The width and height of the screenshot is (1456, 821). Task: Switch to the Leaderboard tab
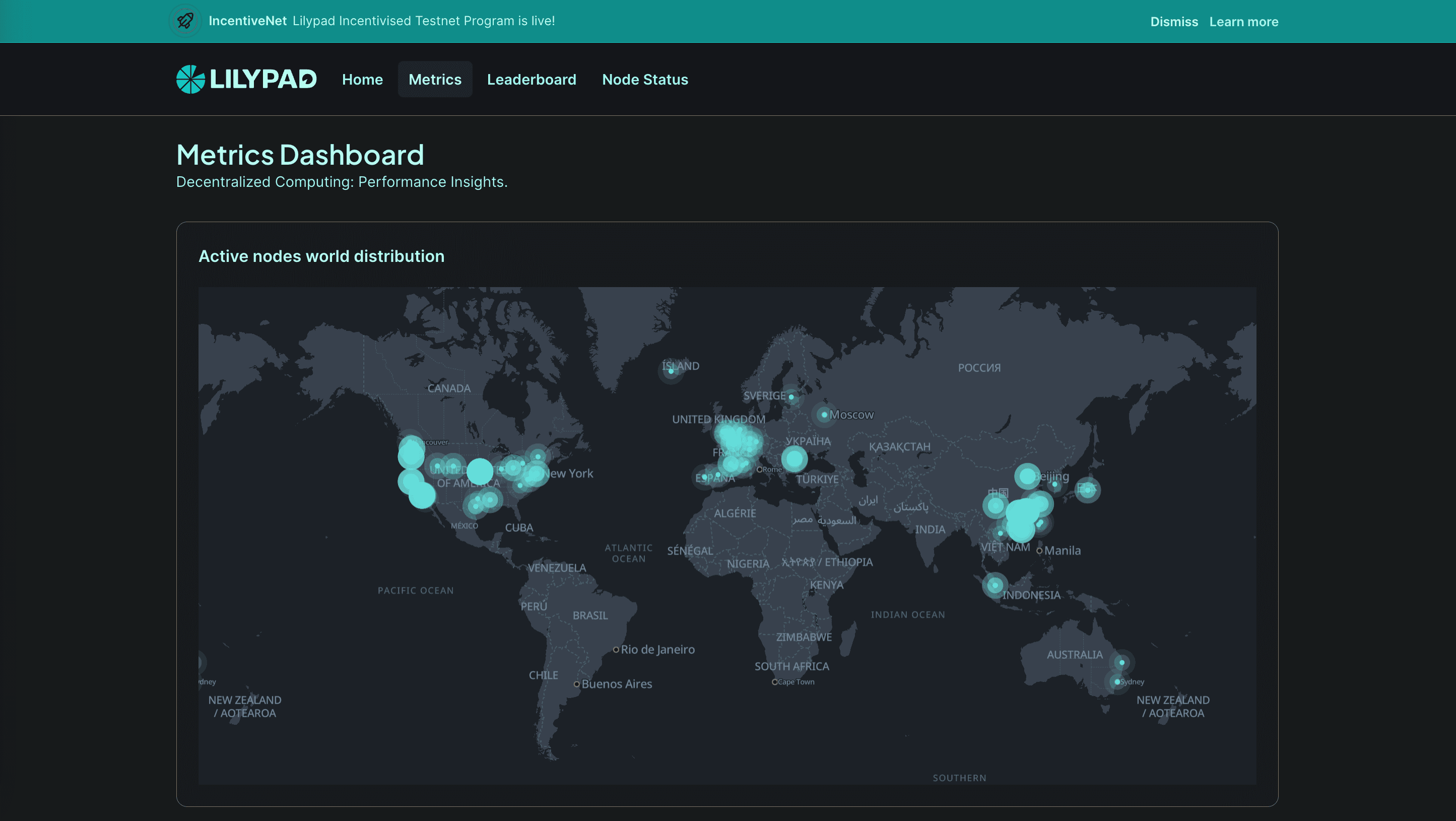point(532,79)
